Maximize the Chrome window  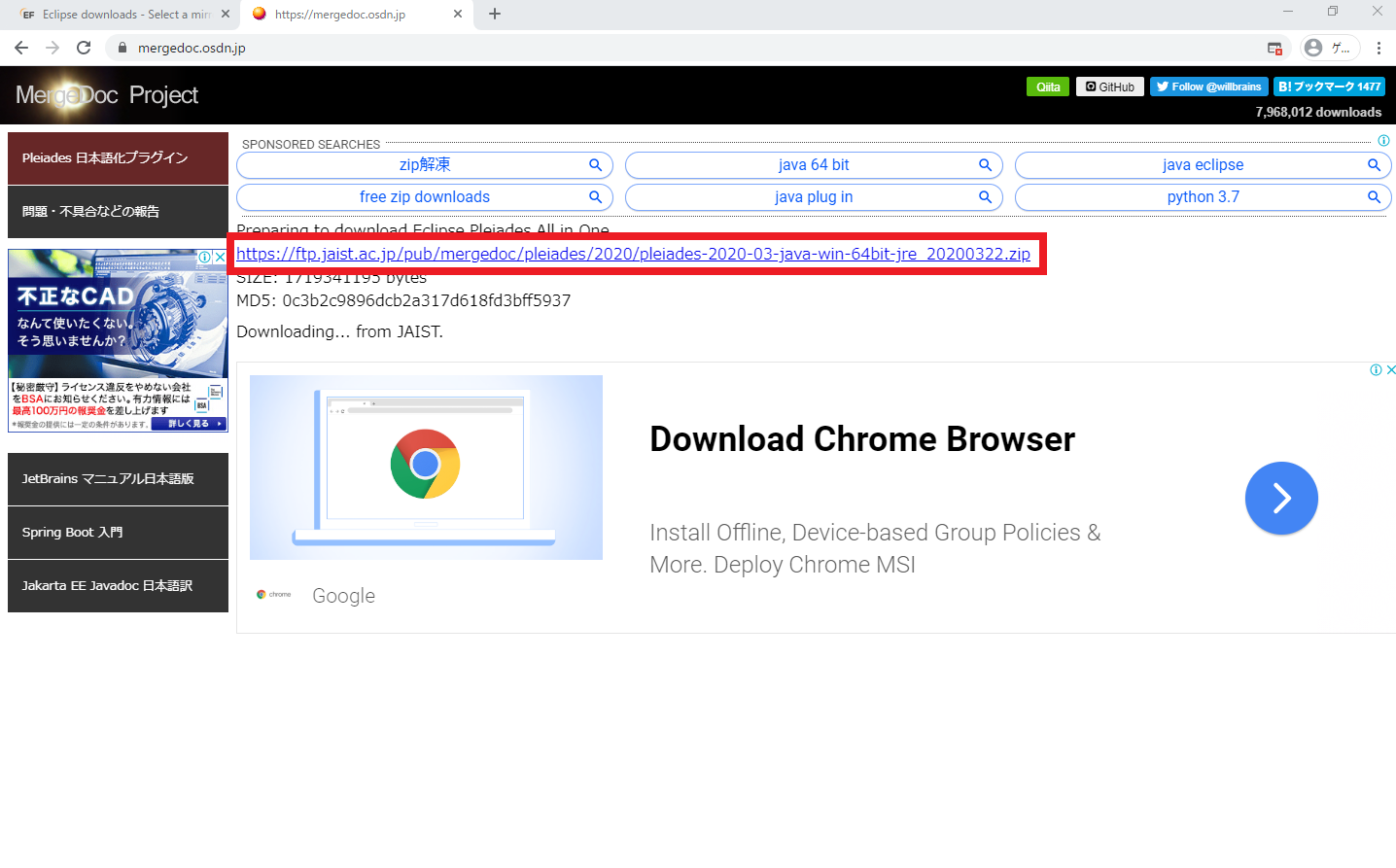tap(1333, 12)
